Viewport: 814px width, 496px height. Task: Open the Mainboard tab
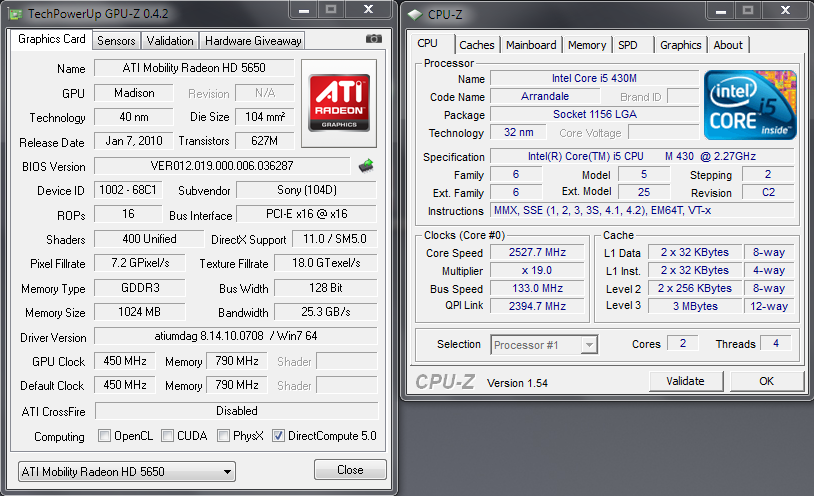(531, 45)
